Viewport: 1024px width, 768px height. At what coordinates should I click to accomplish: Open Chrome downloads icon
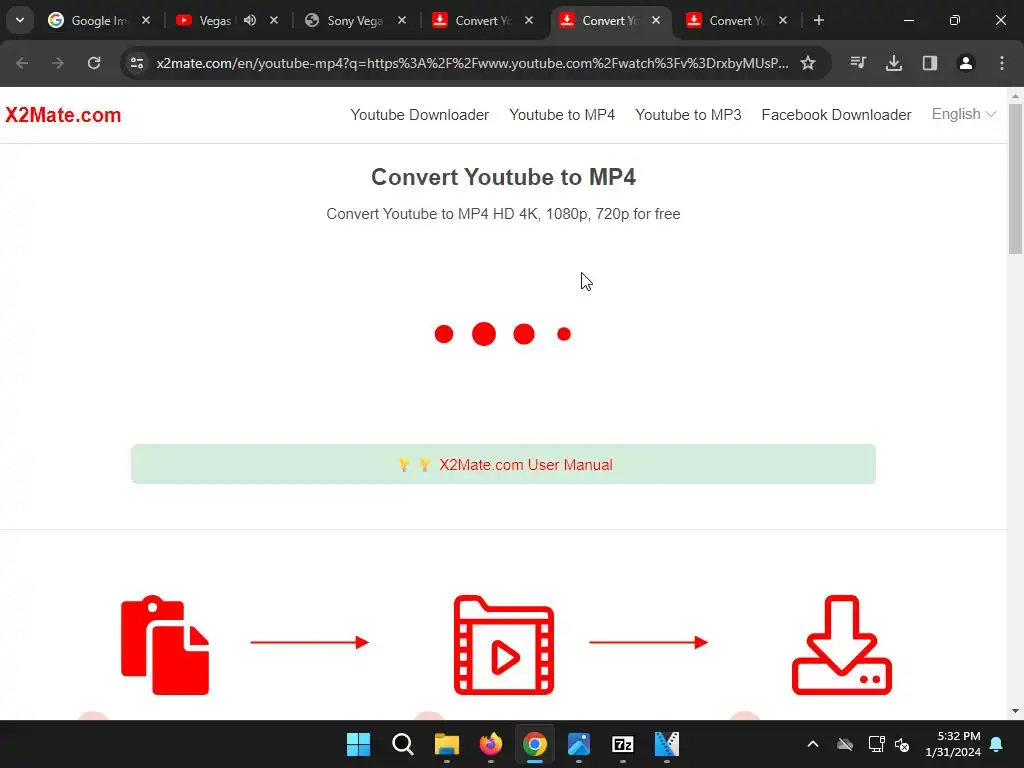tap(893, 63)
